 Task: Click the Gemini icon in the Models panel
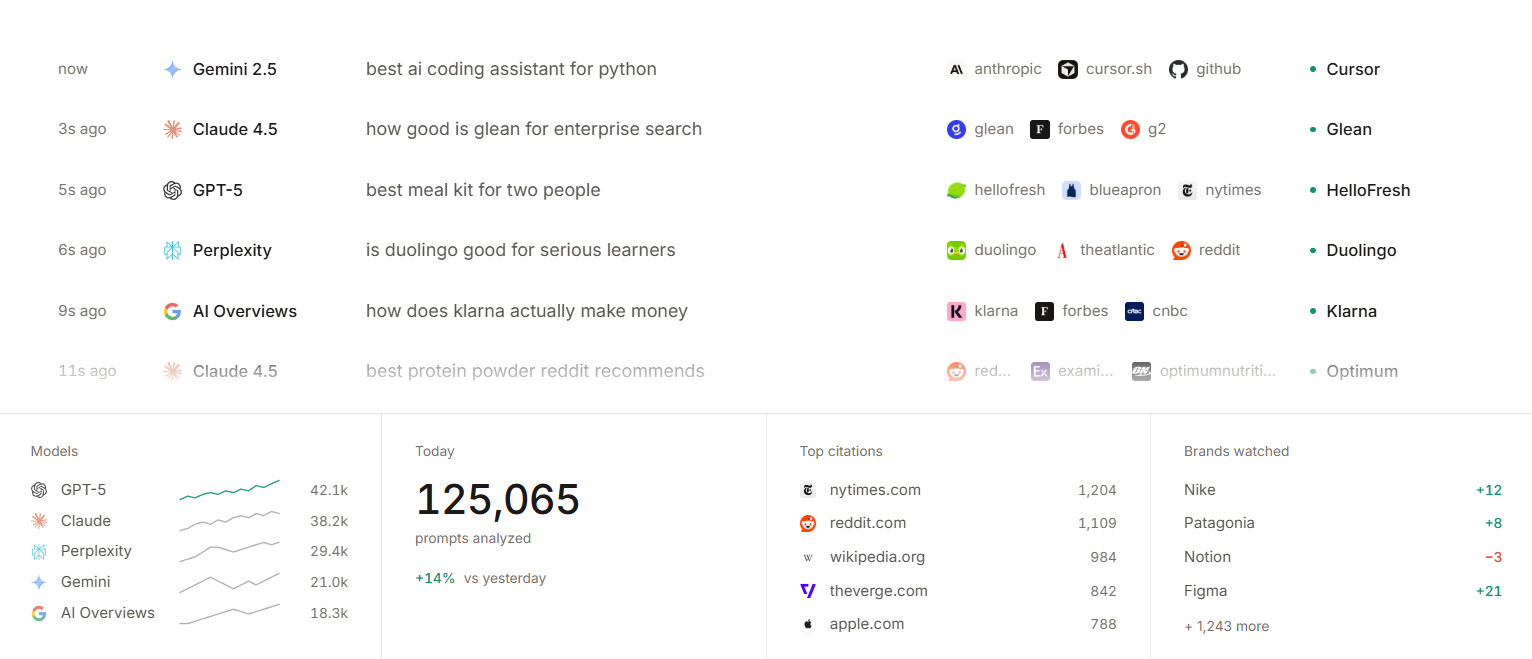[x=39, y=582]
